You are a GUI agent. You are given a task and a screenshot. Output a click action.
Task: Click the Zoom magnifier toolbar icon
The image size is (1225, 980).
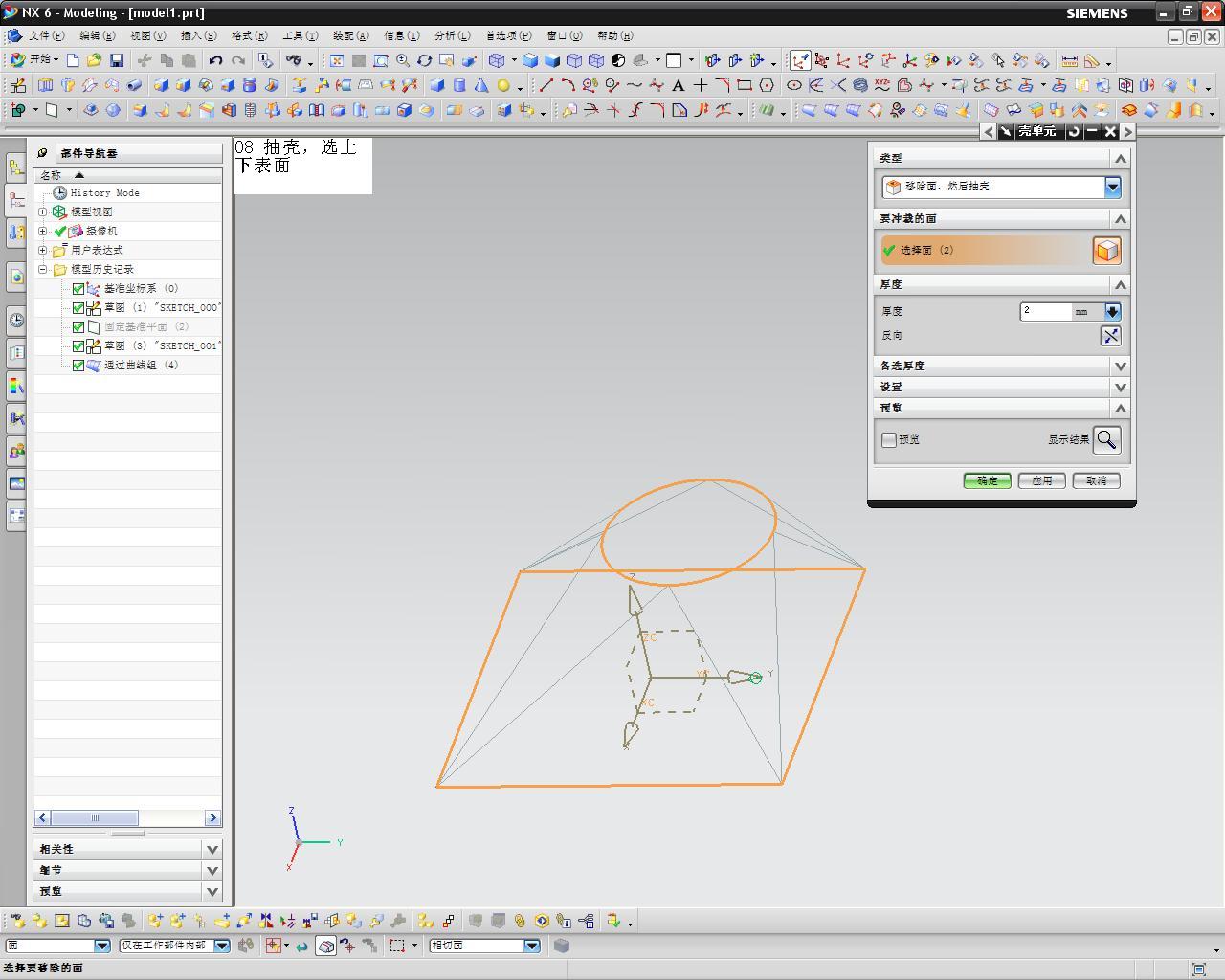click(x=403, y=60)
